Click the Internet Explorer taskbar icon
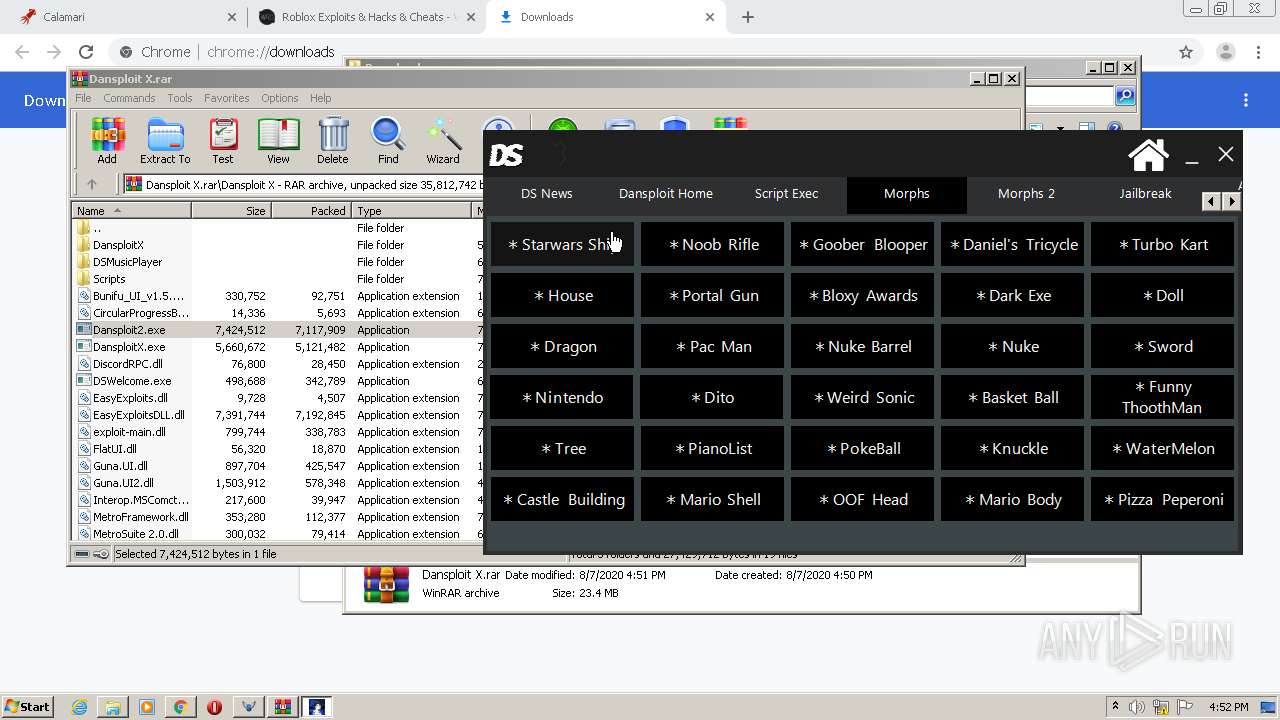1280x720 pixels. pyautogui.click(x=79, y=707)
